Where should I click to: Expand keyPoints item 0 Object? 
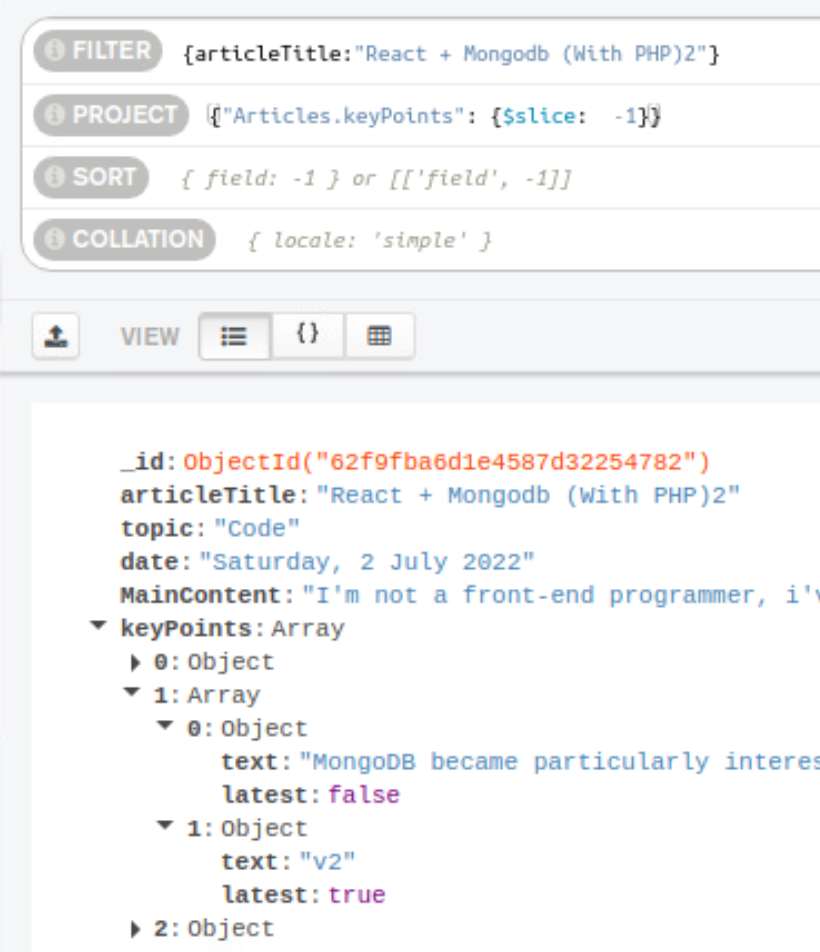click(x=136, y=663)
